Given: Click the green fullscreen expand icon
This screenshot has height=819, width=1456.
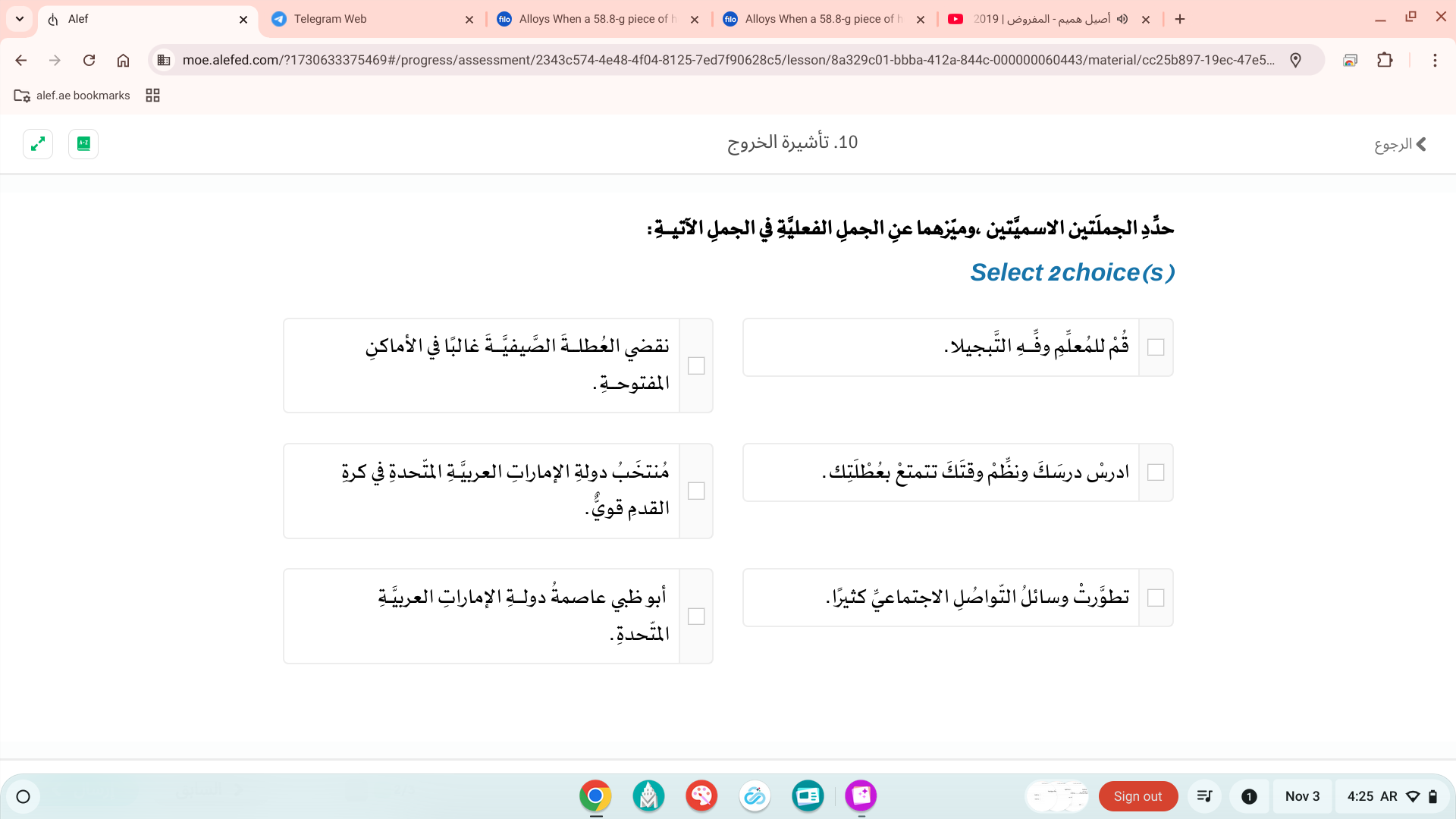Looking at the screenshot, I should click(38, 143).
